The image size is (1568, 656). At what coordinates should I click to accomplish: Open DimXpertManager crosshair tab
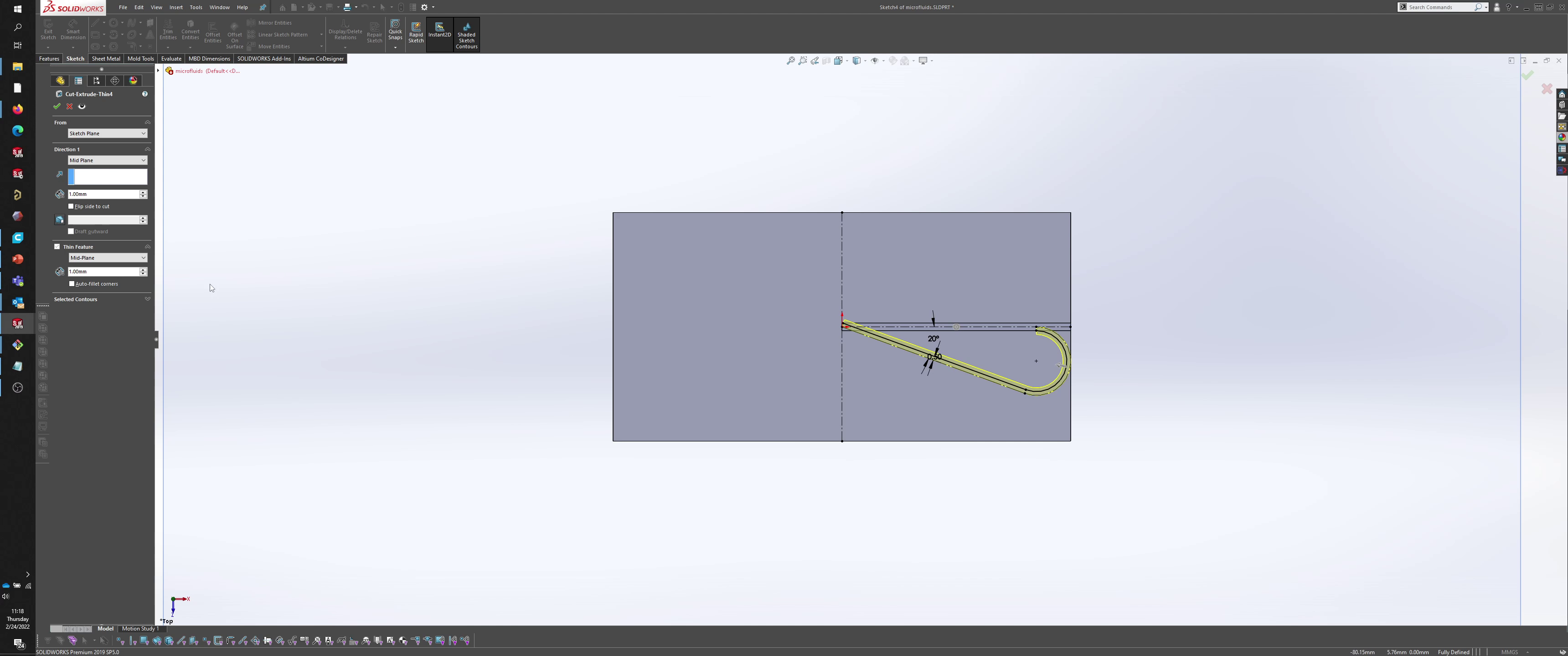point(114,80)
